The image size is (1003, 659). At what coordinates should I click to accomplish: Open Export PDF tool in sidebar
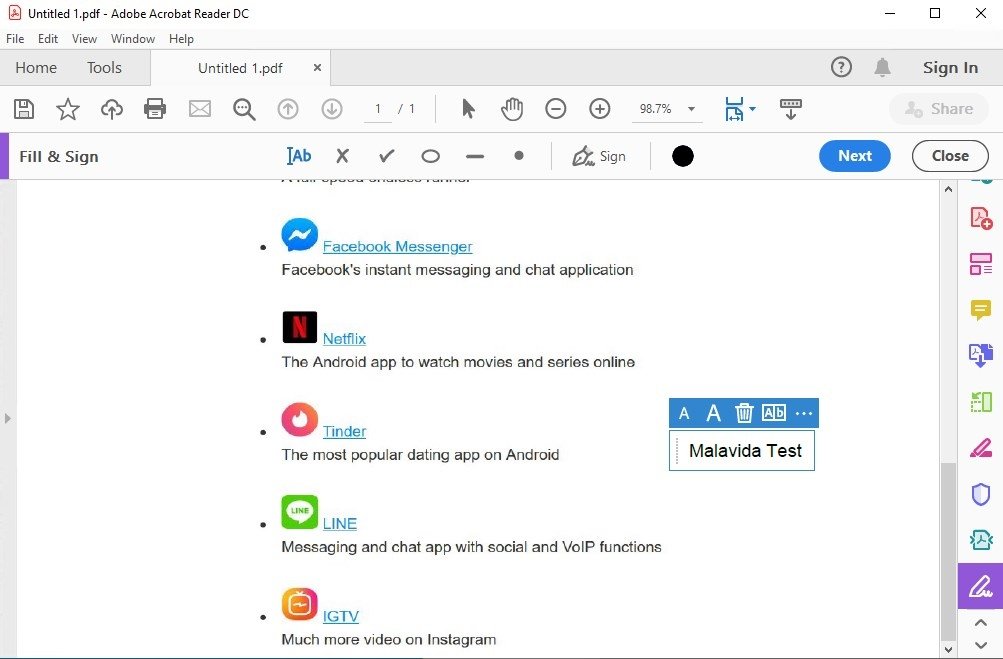(981, 355)
